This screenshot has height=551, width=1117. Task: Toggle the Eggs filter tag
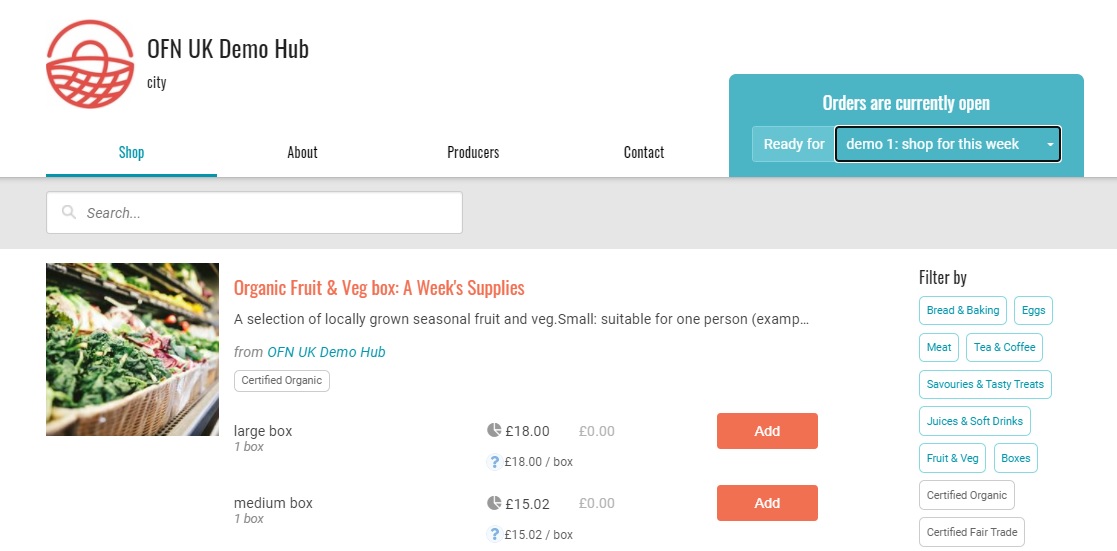(x=1033, y=310)
